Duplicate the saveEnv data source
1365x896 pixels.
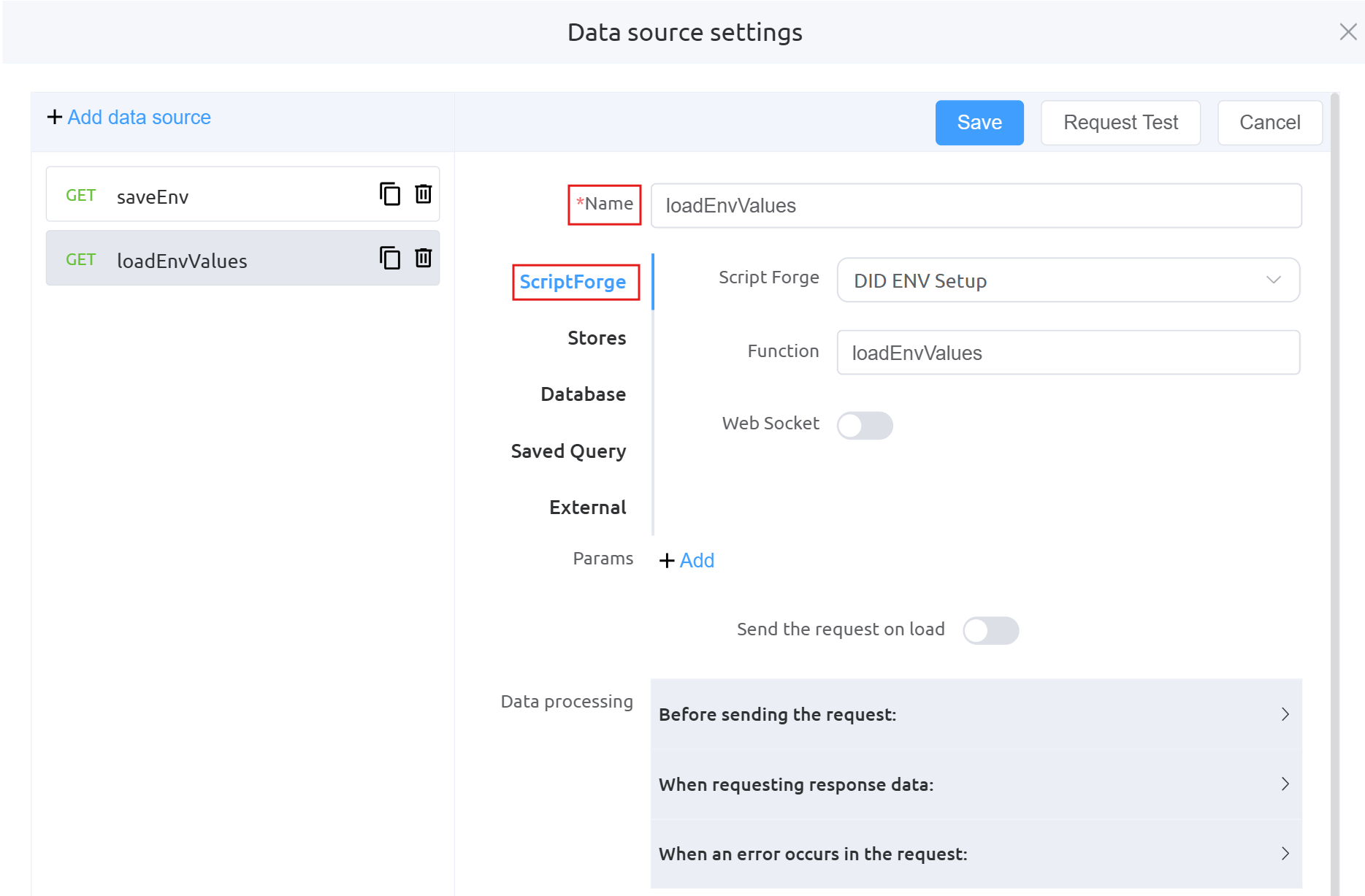390,194
